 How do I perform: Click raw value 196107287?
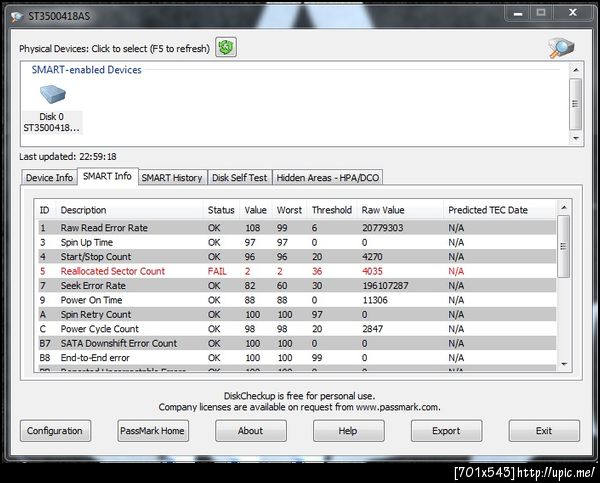click(385, 286)
